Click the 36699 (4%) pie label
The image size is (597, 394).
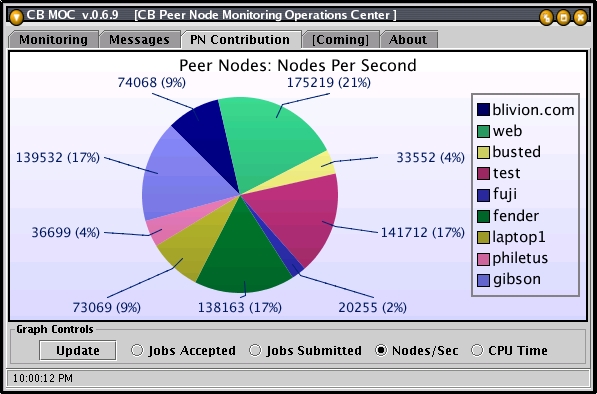coord(65,232)
